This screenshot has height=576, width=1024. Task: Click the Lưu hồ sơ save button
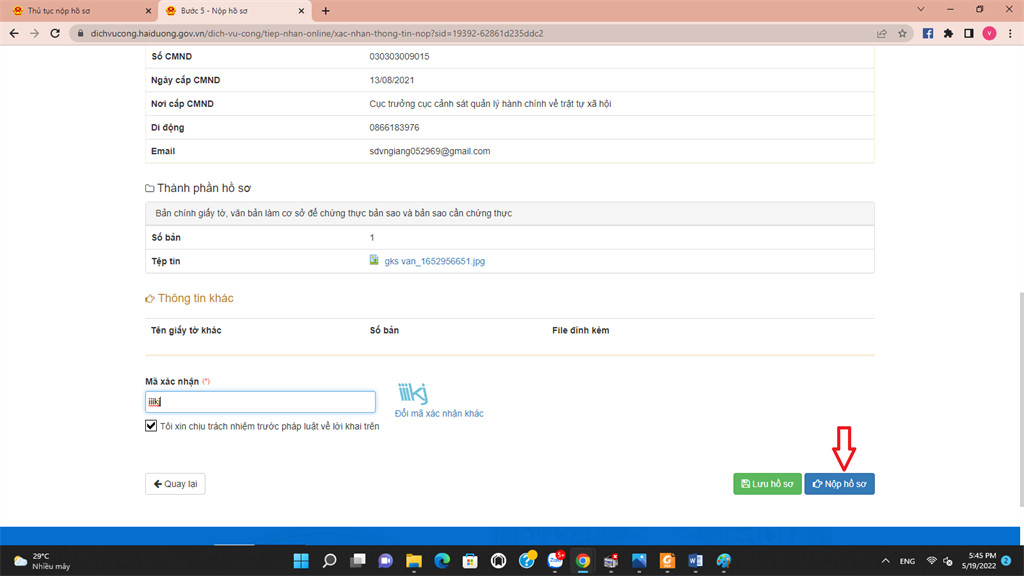pos(767,484)
